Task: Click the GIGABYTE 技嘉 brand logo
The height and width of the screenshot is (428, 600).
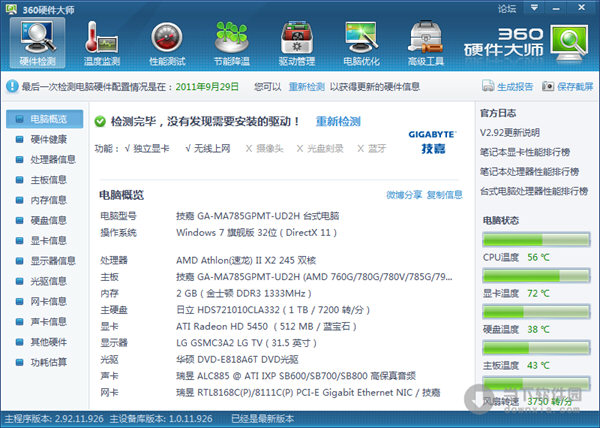Action: coord(432,139)
